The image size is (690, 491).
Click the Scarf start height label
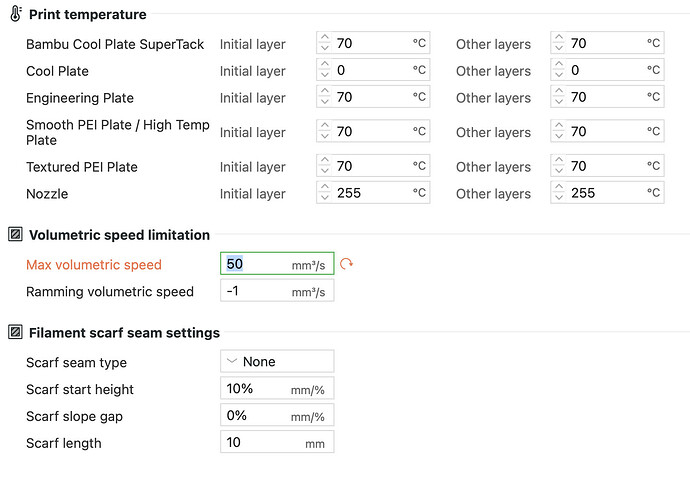pyautogui.click(x=80, y=389)
